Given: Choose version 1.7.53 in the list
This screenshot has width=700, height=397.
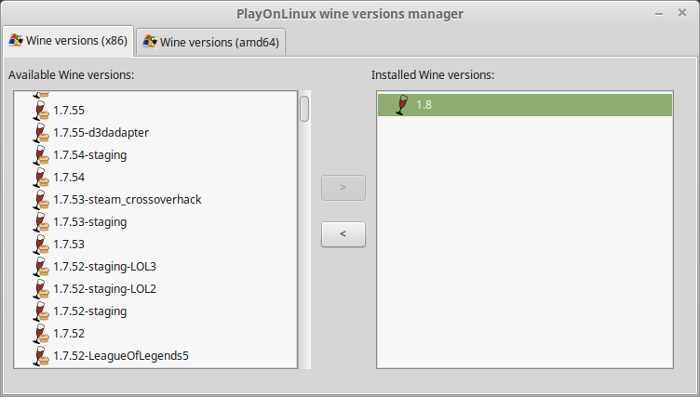Looking at the screenshot, I should [69, 244].
